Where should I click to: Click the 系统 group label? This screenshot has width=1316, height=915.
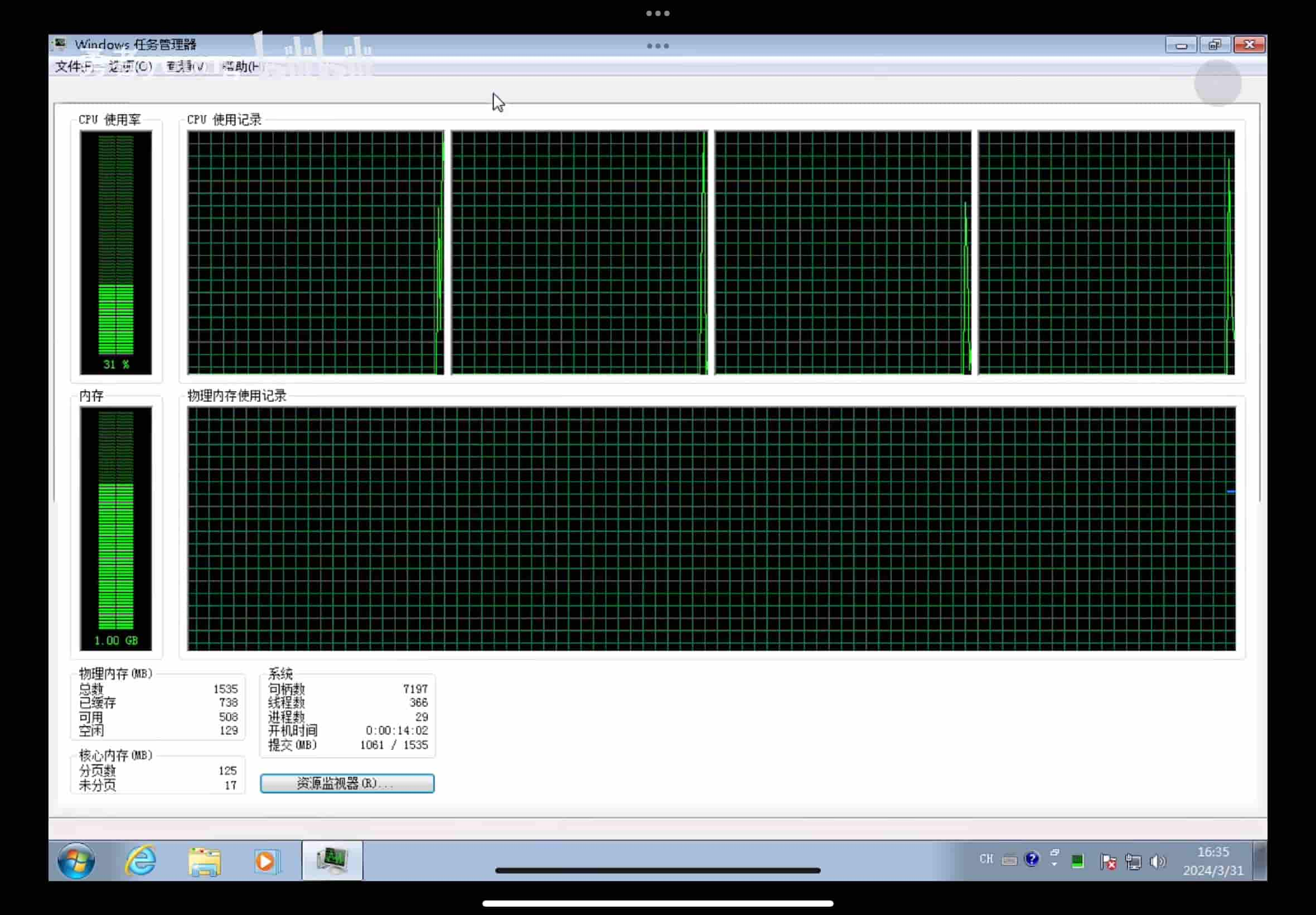(280, 673)
